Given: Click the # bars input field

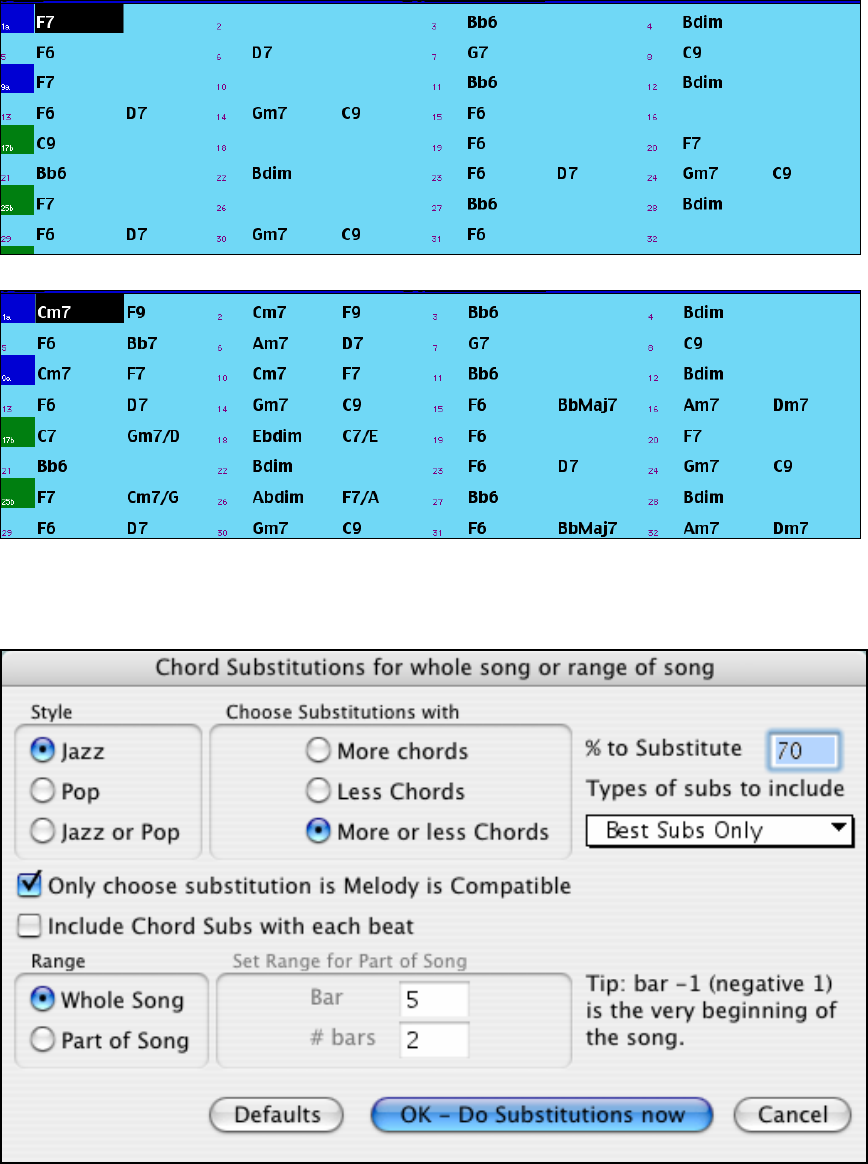Looking at the screenshot, I should tap(433, 1040).
